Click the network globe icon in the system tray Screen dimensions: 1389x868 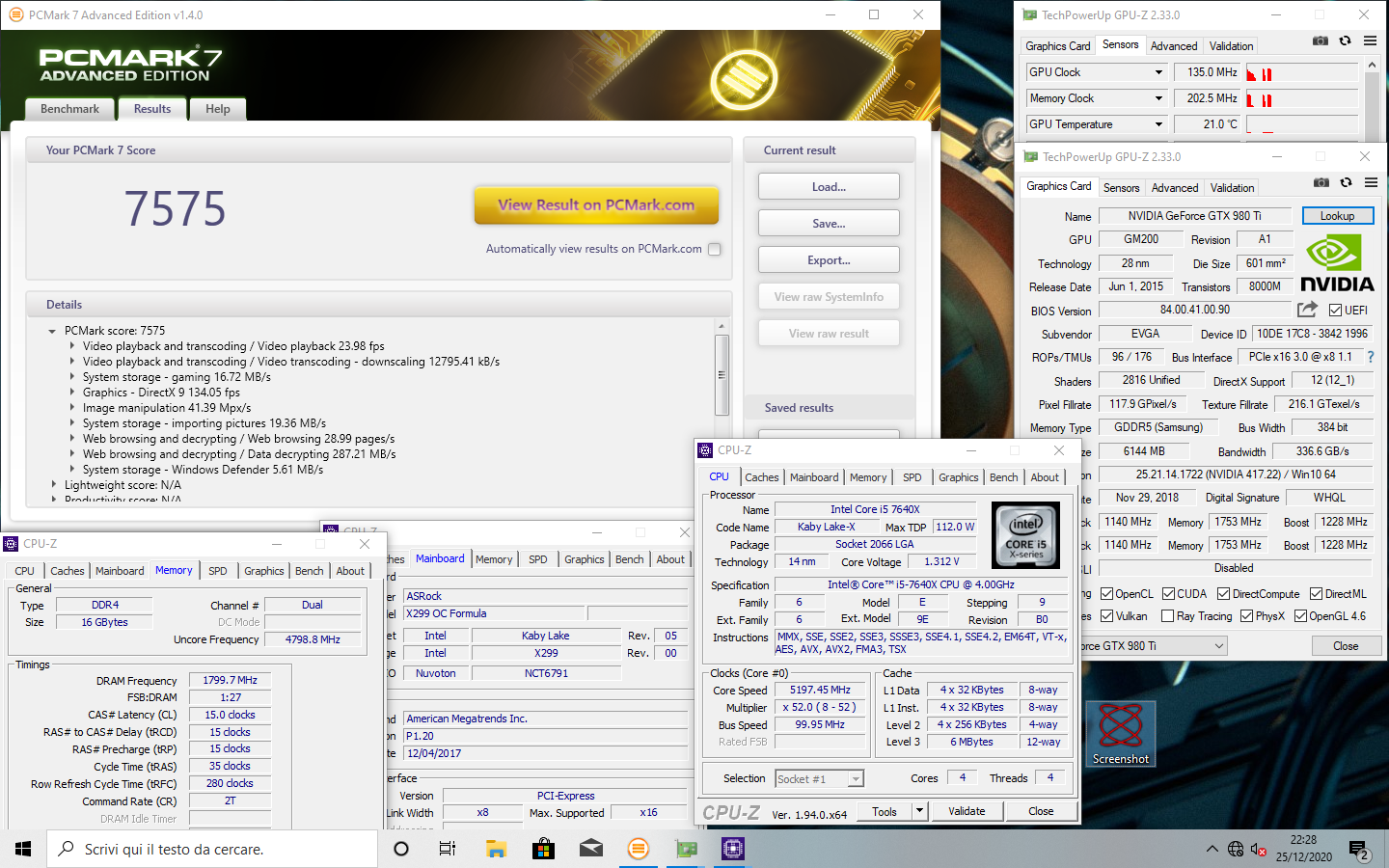[1236, 850]
